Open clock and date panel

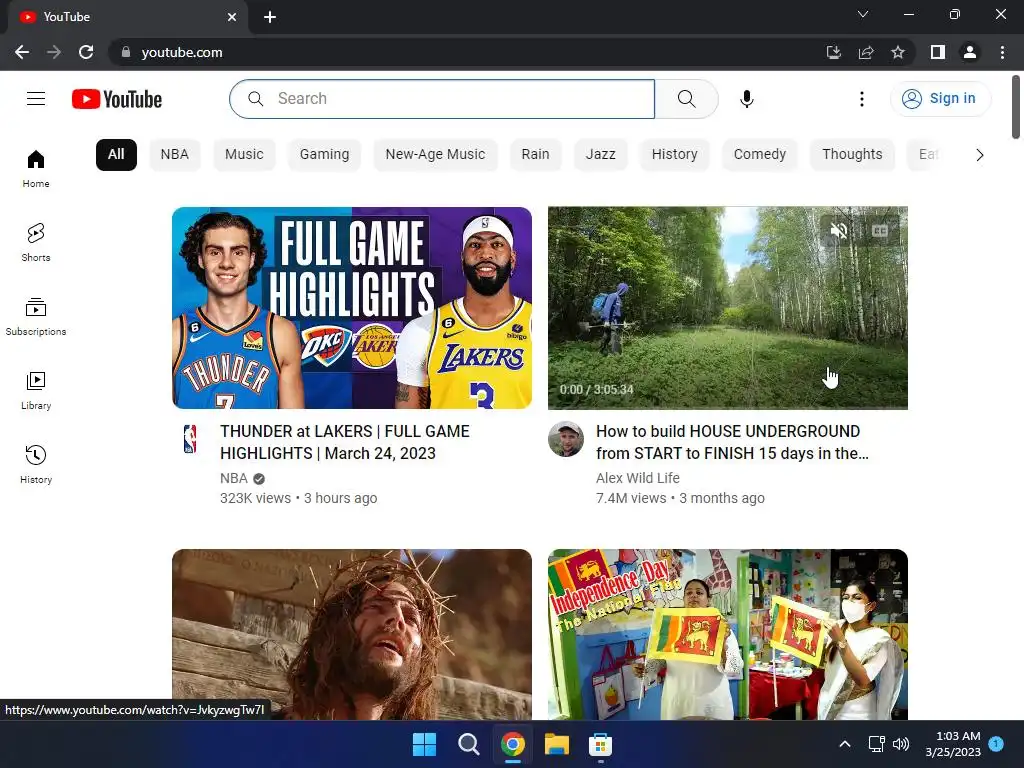pyautogui.click(x=953, y=744)
